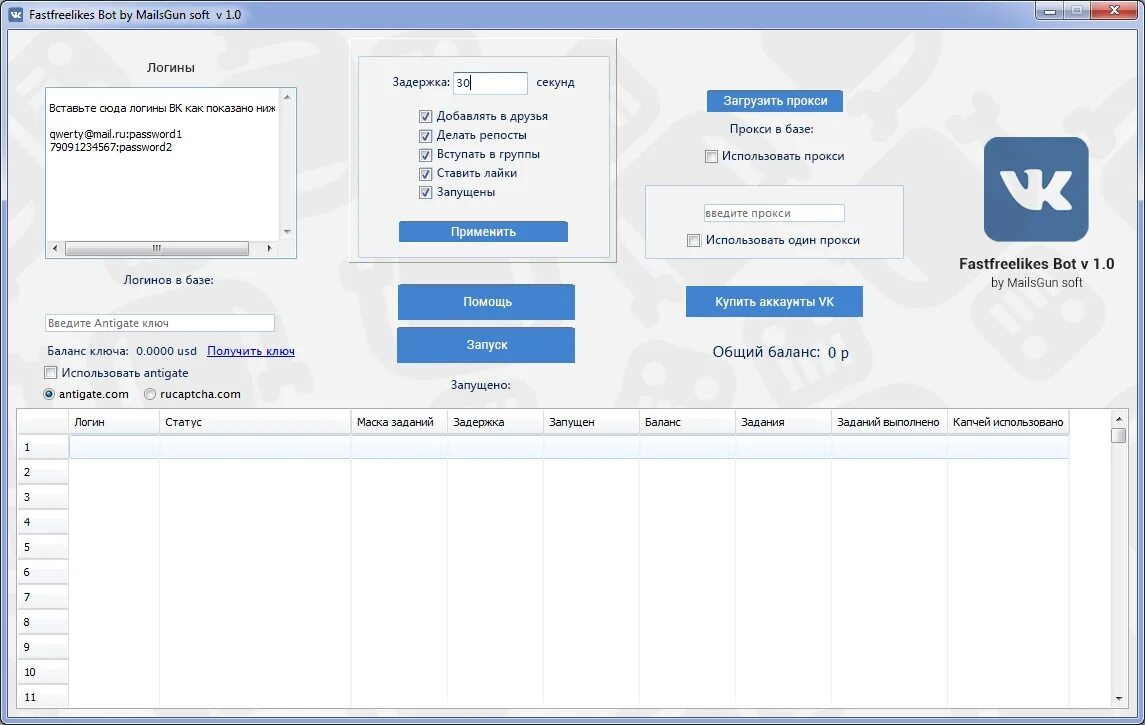The image size is (1145, 725).
Task: Minimize the Fastfreelikes Bot window
Action: point(1049,11)
